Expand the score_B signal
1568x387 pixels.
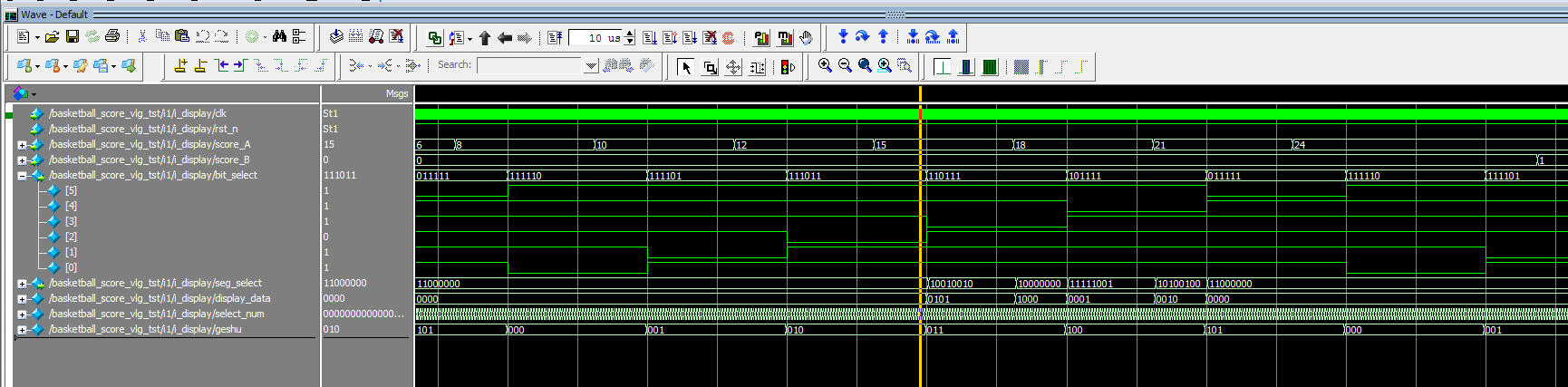tap(22, 160)
